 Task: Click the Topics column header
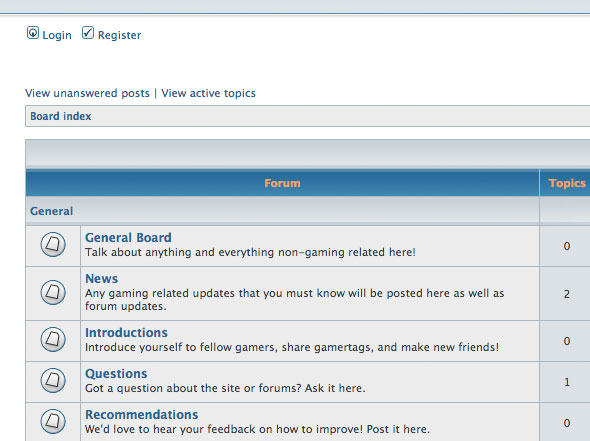567,183
